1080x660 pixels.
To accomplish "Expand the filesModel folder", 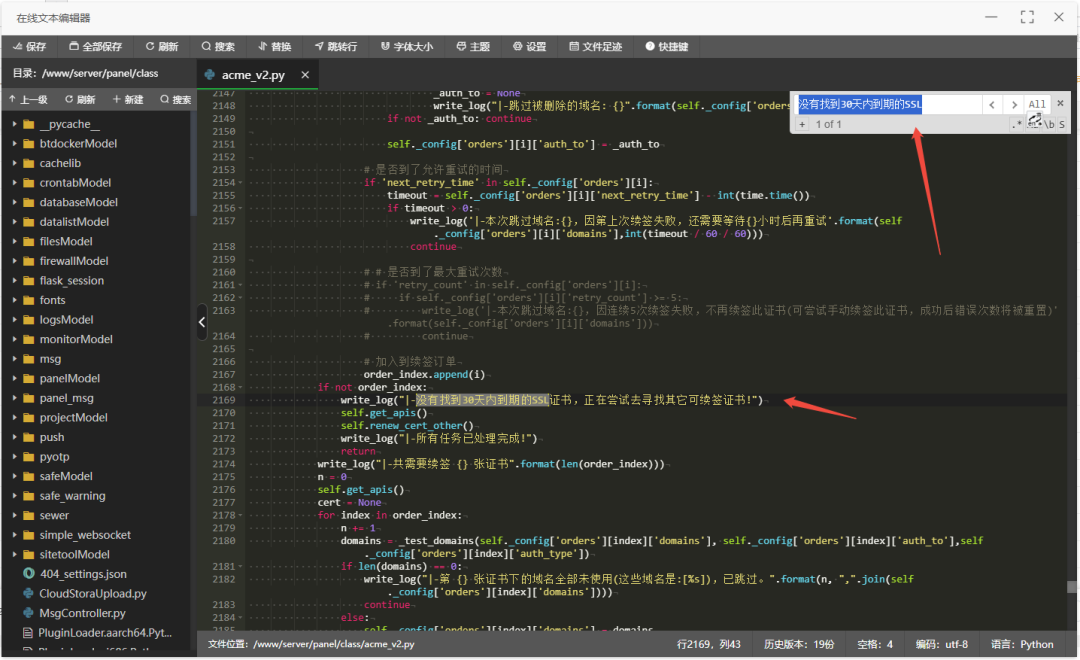I will pos(14,241).
